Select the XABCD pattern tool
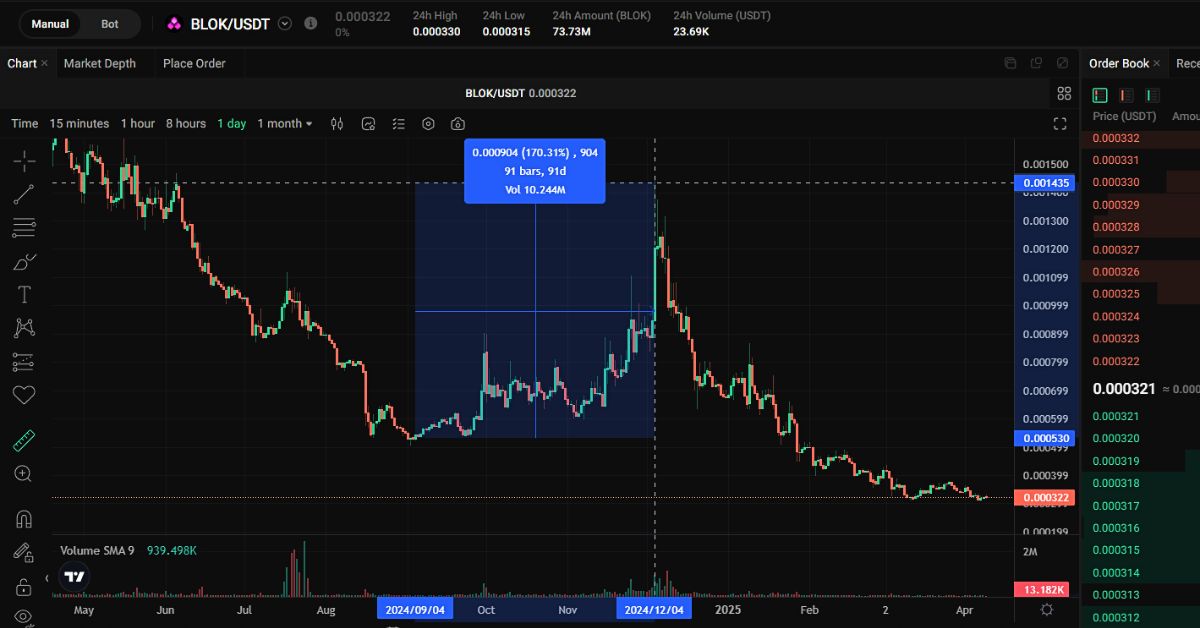 [x=24, y=327]
